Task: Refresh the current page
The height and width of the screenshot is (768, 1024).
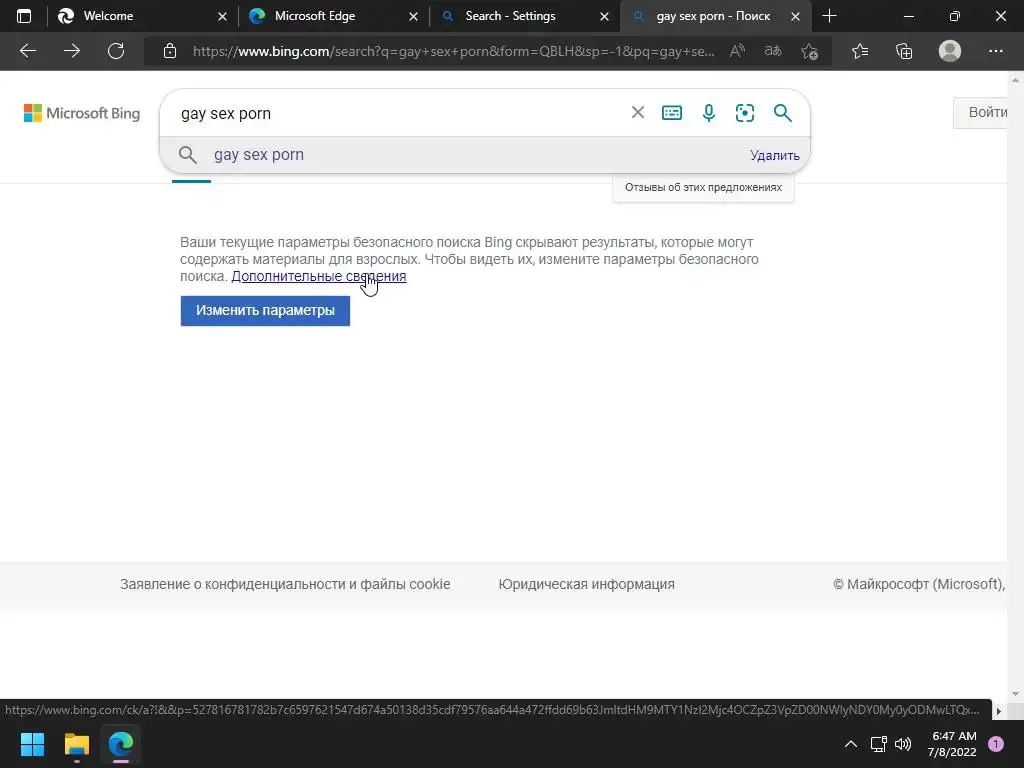Action: click(x=116, y=51)
